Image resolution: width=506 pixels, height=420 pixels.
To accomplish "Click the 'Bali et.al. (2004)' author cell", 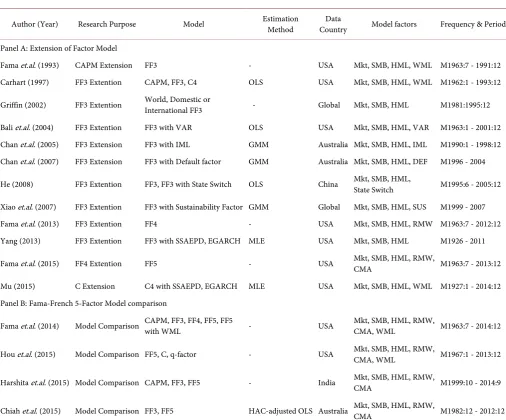I will tap(27, 128).
